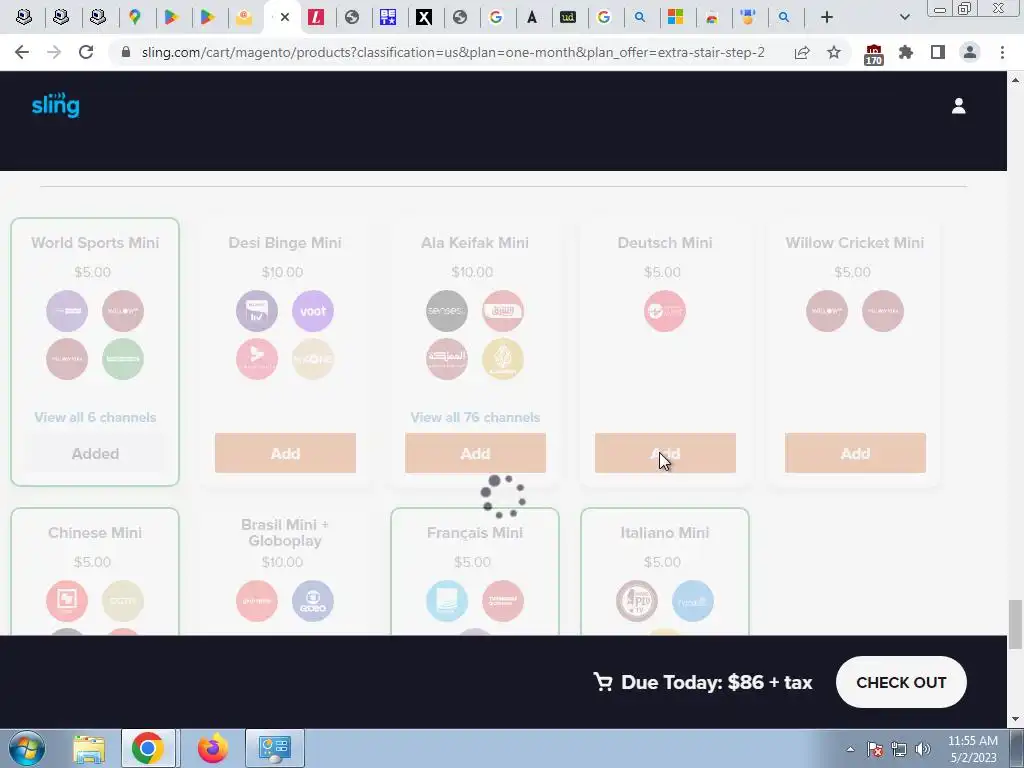Click the address bar URL field
The height and width of the screenshot is (768, 1024).
point(453,52)
